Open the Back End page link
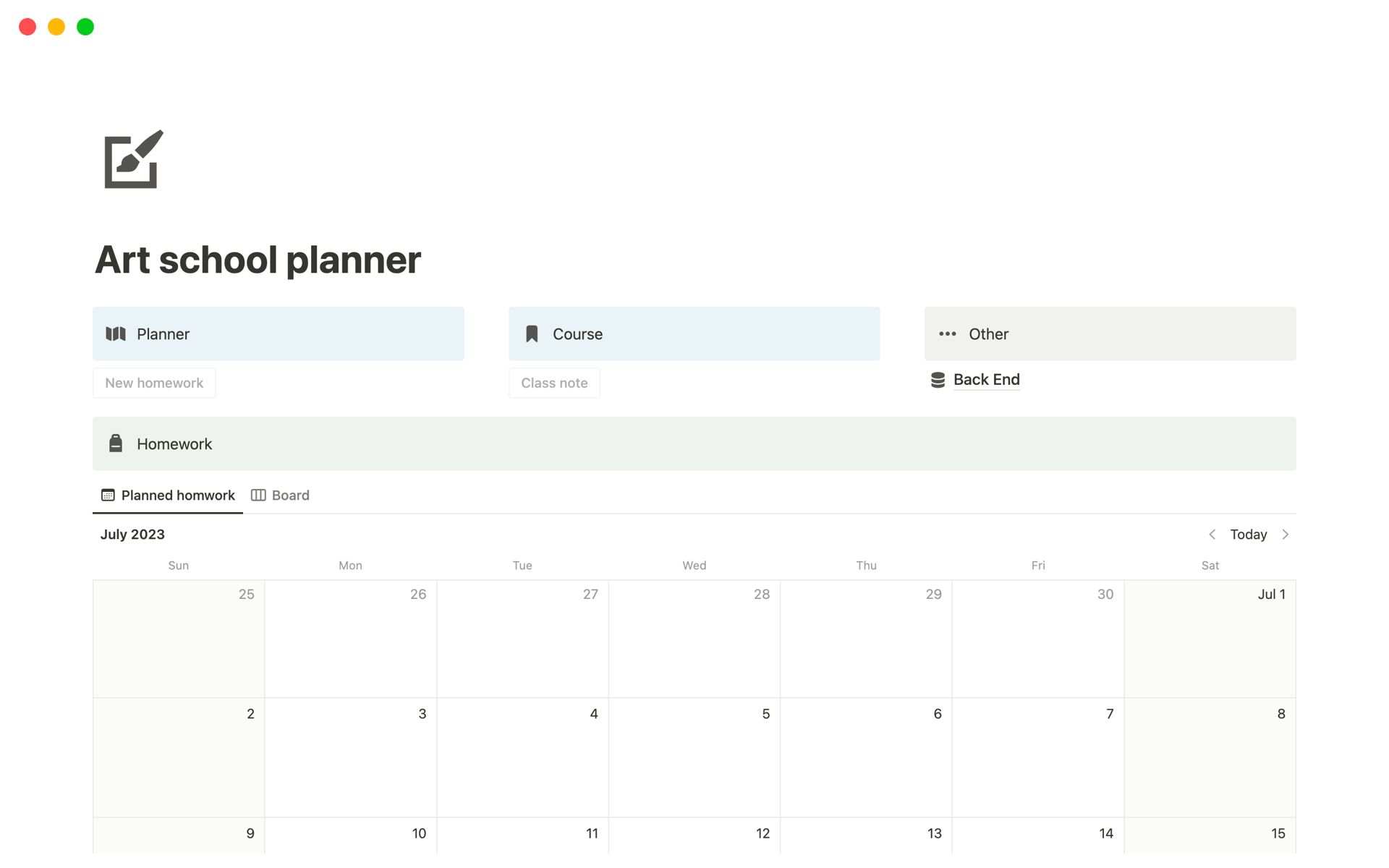 (986, 380)
